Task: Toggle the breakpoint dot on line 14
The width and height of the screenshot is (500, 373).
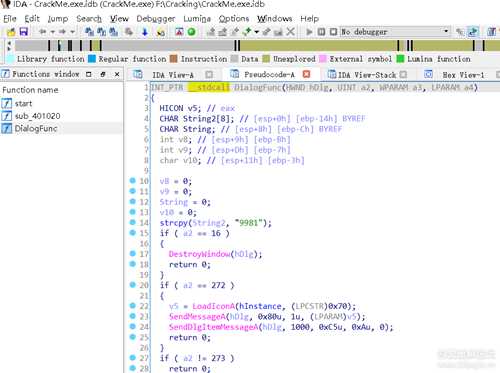Action: (133, 222)
